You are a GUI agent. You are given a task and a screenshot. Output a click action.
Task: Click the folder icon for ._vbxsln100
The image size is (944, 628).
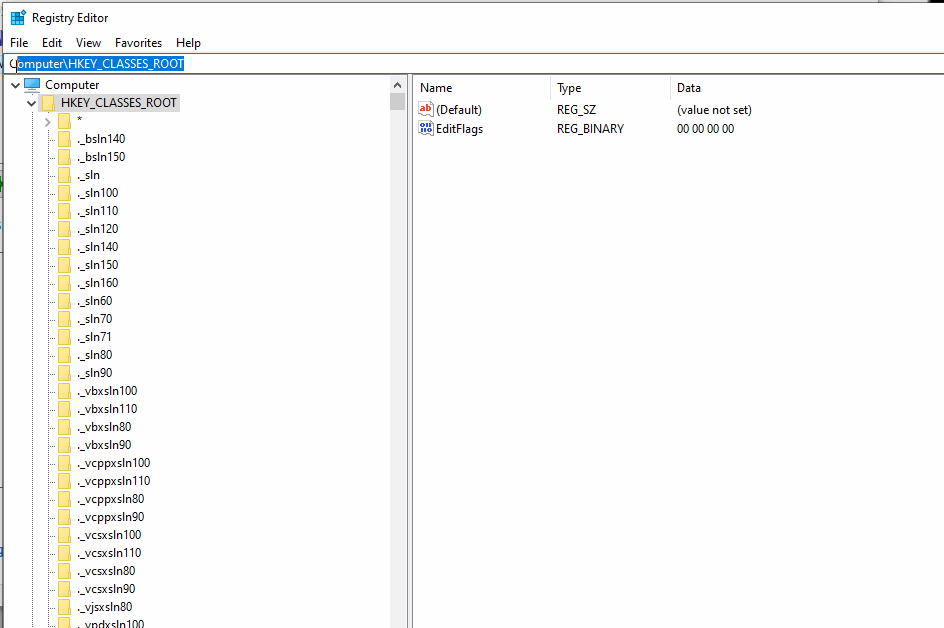64,391
